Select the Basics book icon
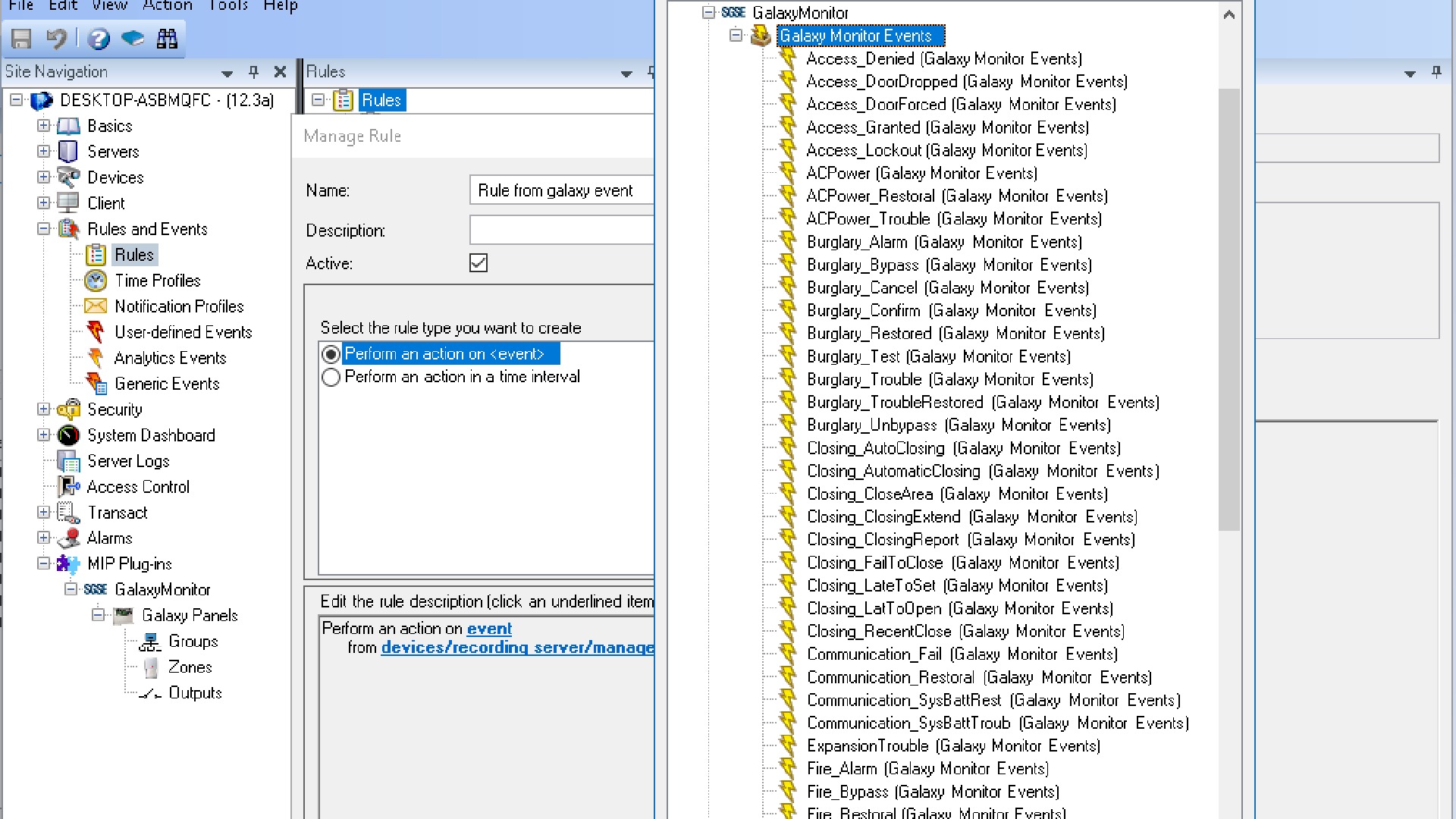Viewport: 1456px width, 819px height. [x=68, y=126]
